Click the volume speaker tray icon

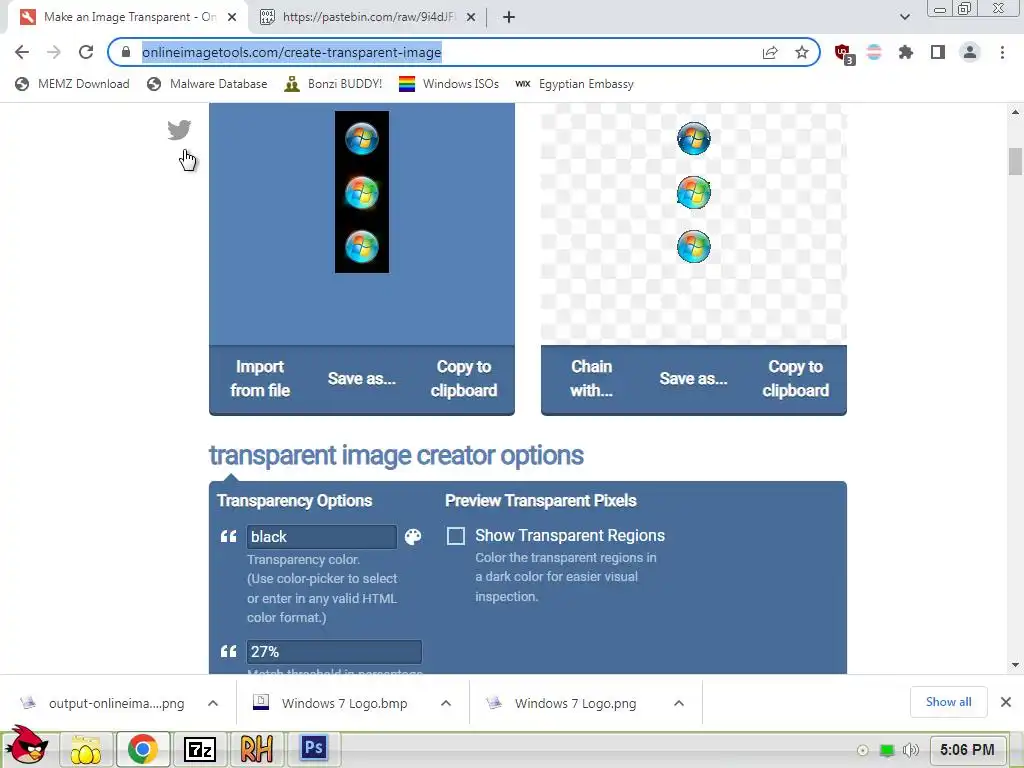point(911,750)
